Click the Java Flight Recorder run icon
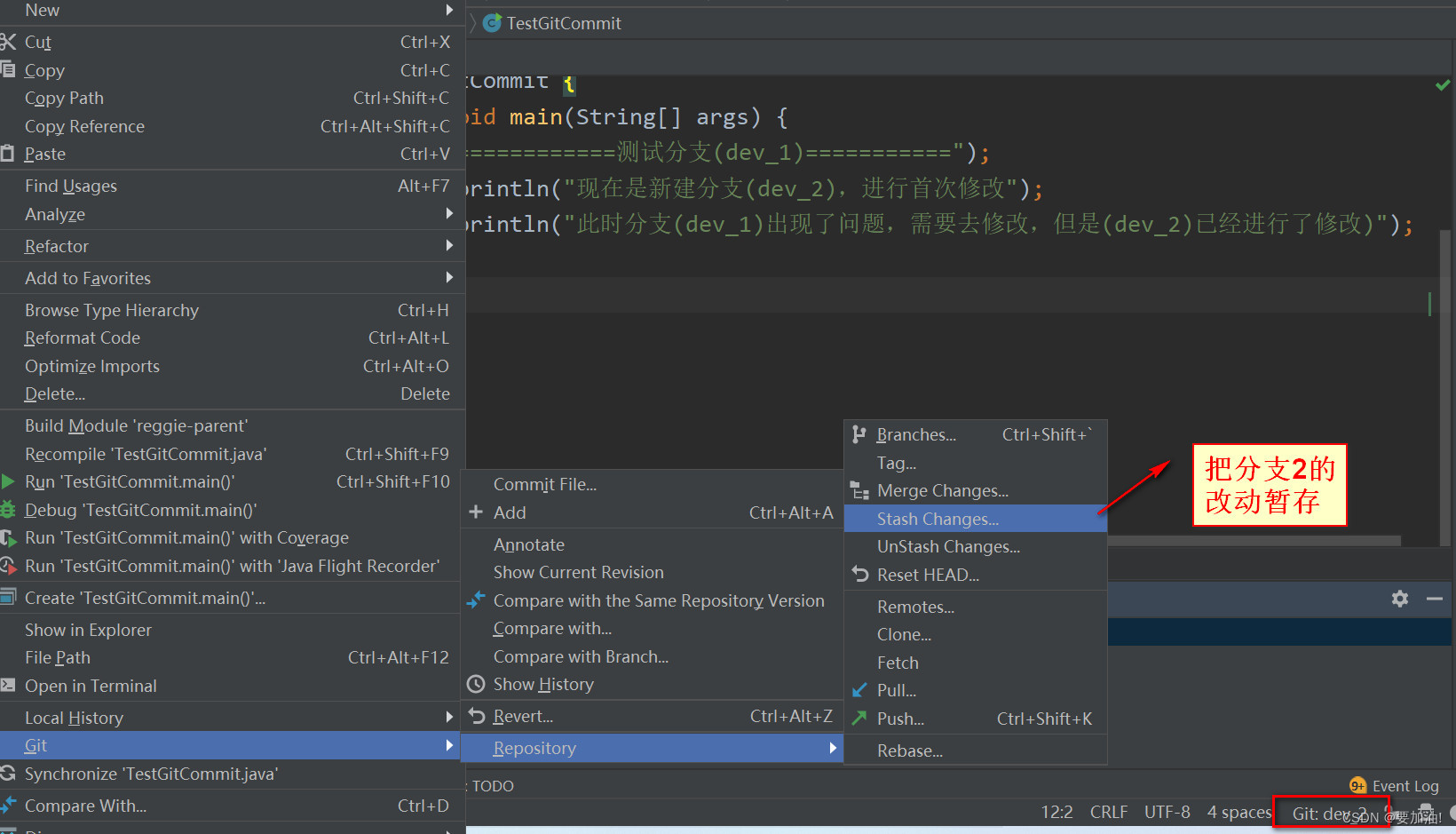The image size is (1456, 834). (8, 566)
